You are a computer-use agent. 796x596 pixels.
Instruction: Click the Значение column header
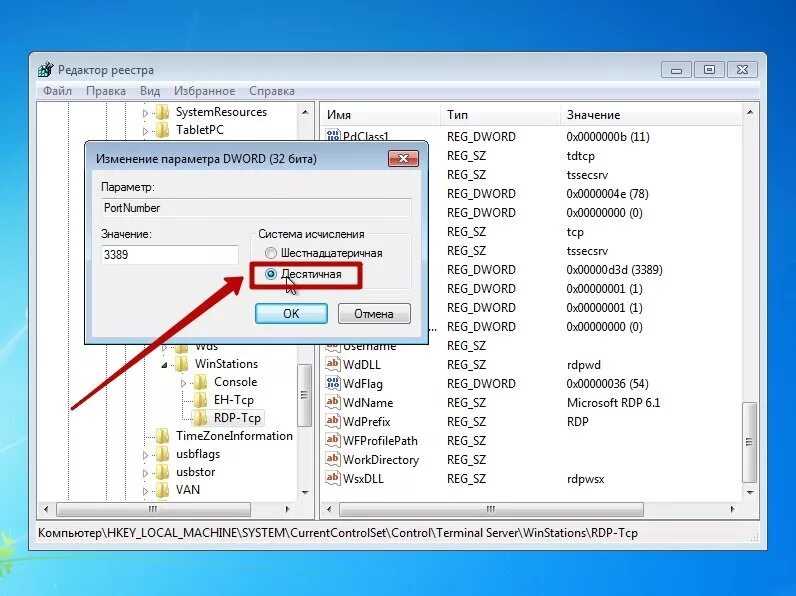point(651,115)
